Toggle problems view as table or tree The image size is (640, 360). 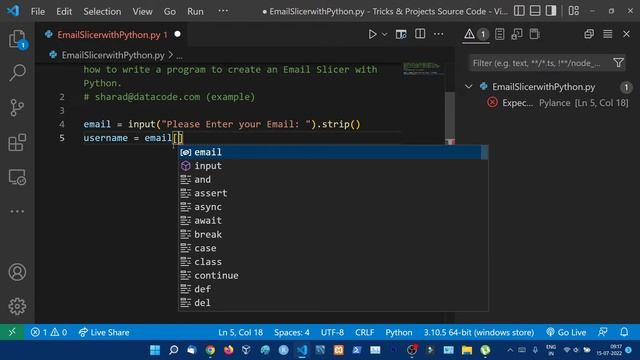point(608,34)
